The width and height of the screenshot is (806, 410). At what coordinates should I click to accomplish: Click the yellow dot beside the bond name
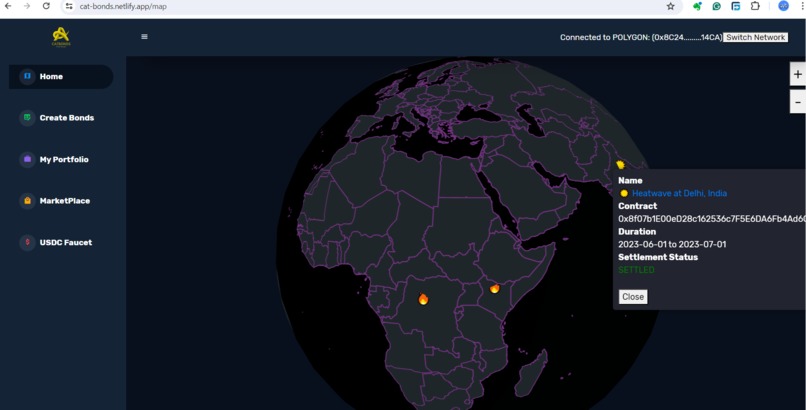[x=624, y=193]
